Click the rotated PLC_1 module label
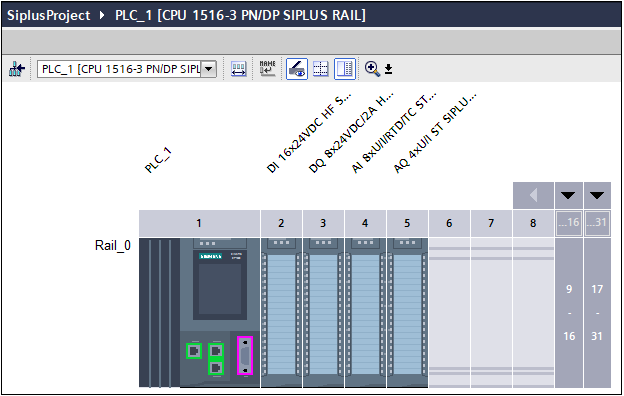 click(158, 160)
